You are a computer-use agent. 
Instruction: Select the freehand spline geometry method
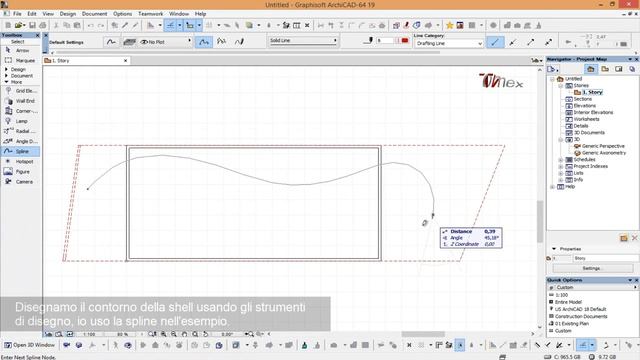pyautogui.click(x=240, y=42)
